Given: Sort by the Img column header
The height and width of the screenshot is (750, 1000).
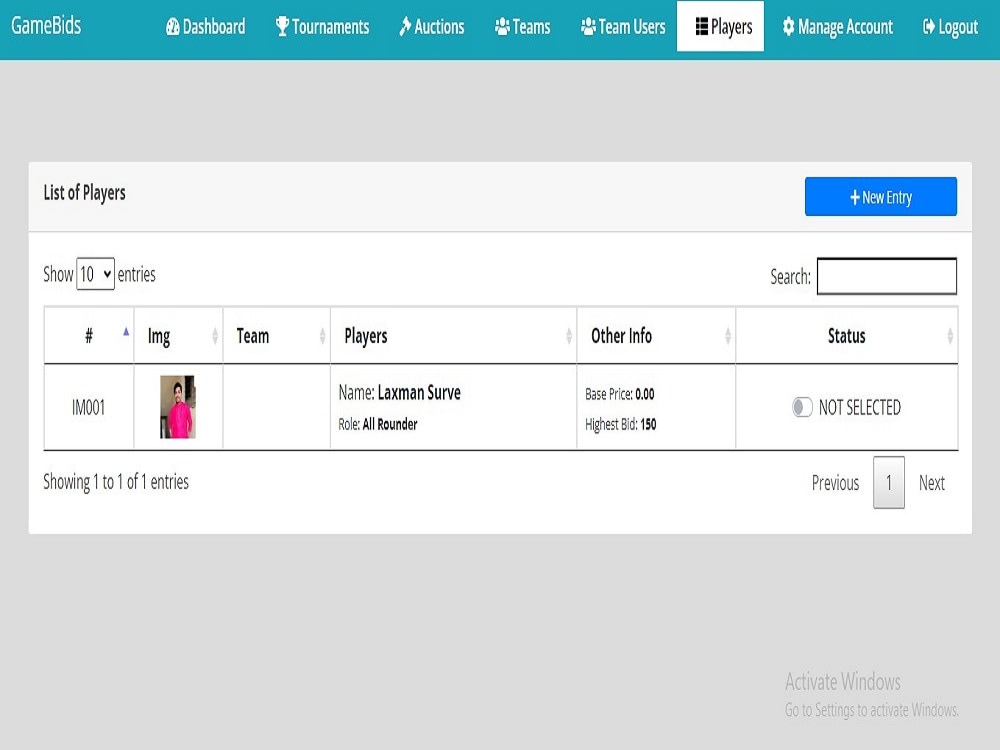Looking at the screenshot, I should click(179, 335).
